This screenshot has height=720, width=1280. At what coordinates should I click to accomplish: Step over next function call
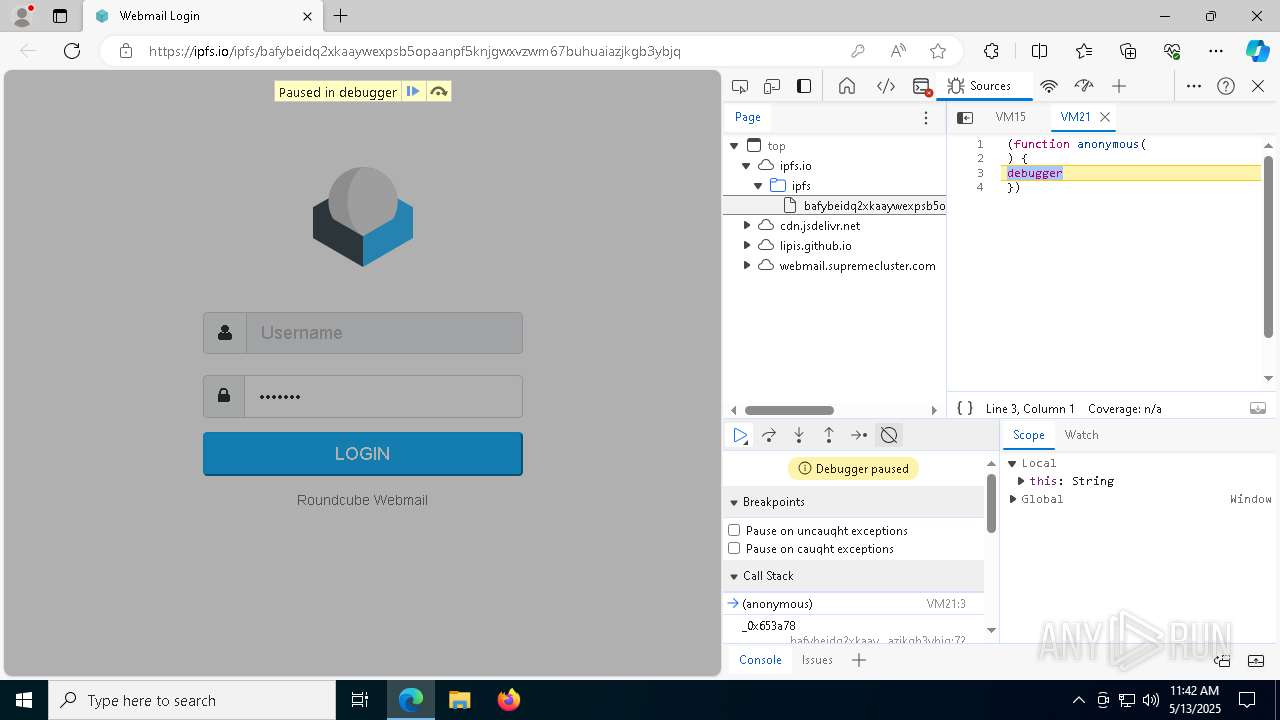(769, 435)
